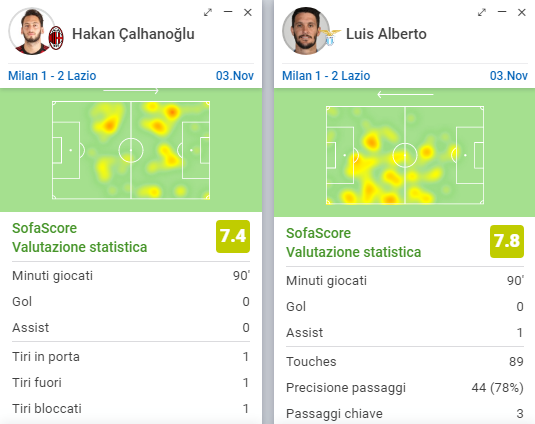Open Luis Alberto's profile photo

pos(306,31)
